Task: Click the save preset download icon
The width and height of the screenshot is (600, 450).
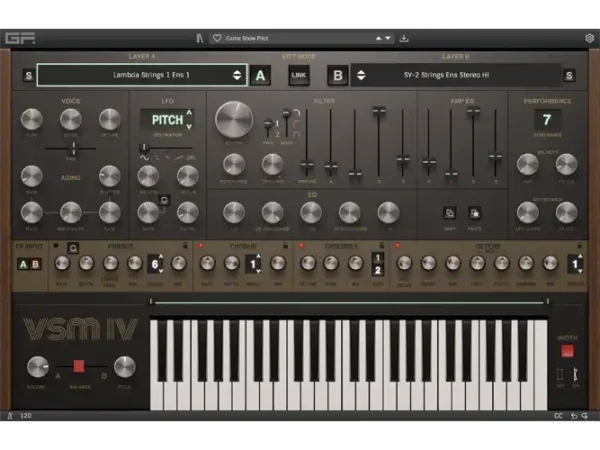Action: pos(404,38)
